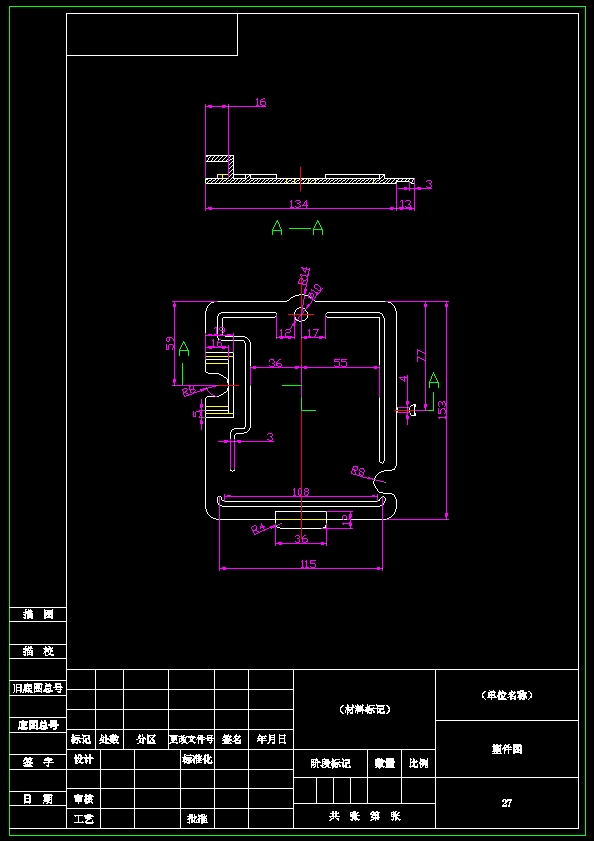
Task: Click the "旧底图总号" cell
Action: pos(38,688)
